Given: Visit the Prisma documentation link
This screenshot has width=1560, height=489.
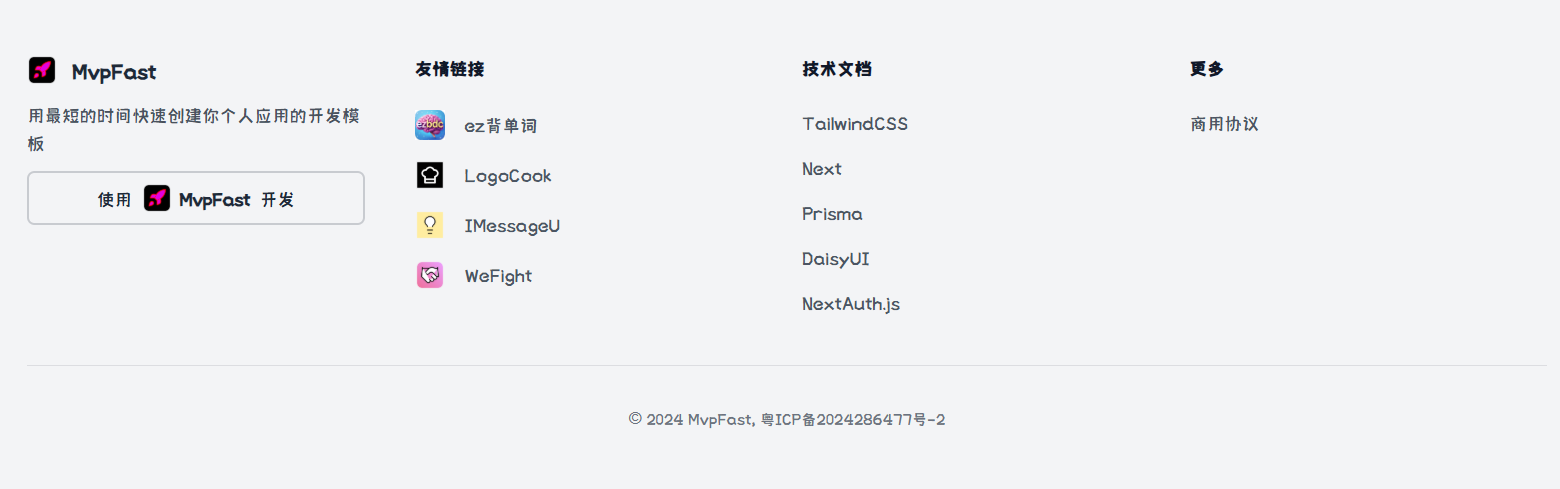Looking at the screenshot, I should pyautogui.click(x=832, y=214).
